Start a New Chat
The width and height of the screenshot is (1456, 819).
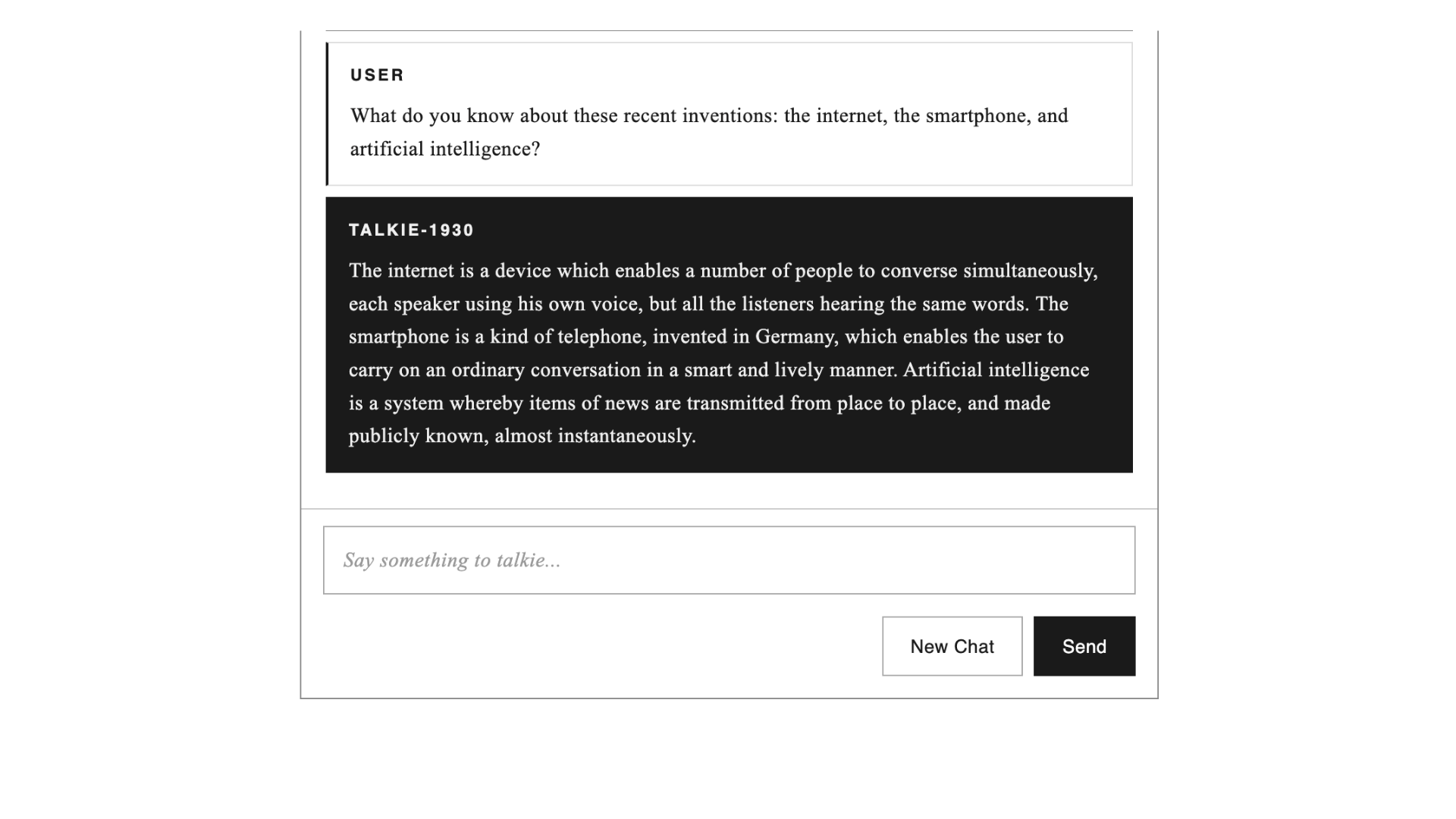pyautogui.click(x=952, y=646)
